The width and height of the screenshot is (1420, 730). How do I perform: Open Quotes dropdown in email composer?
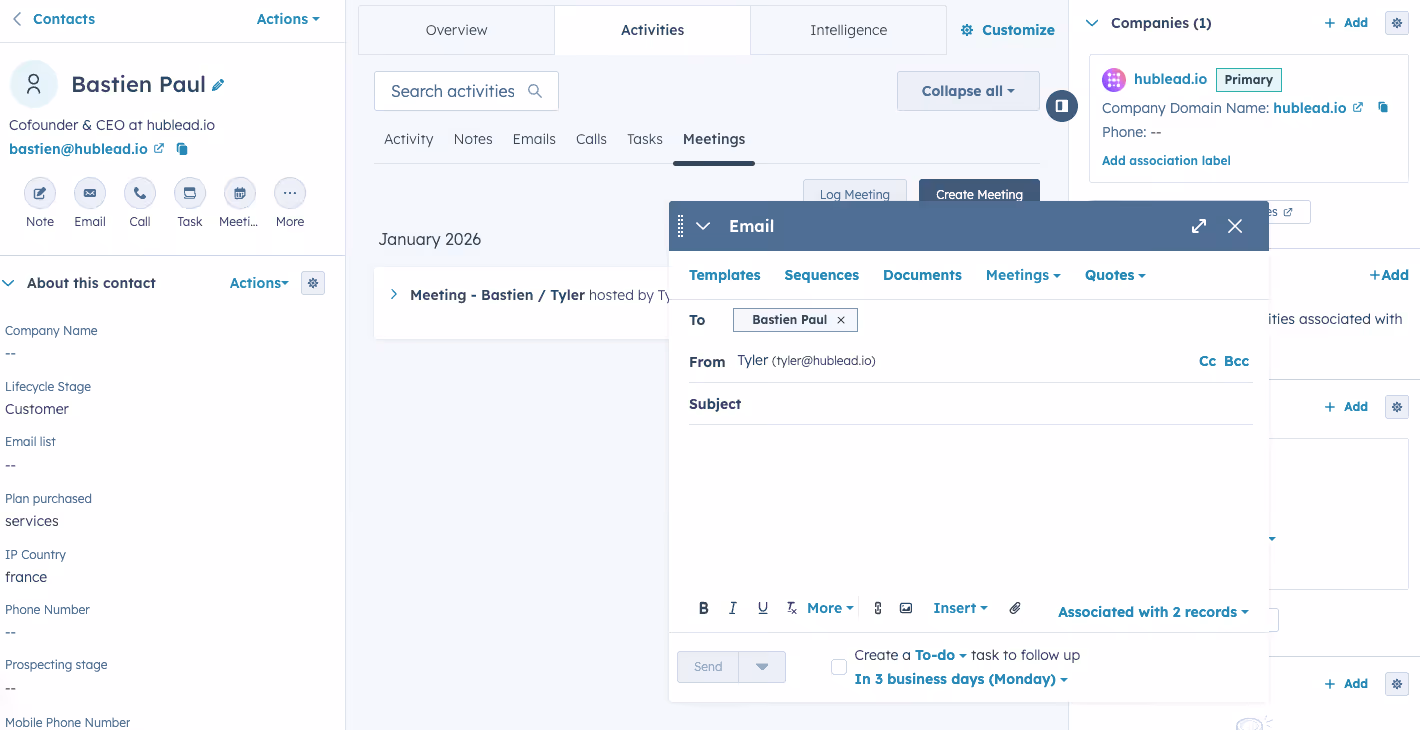(x=1115, y=275)
